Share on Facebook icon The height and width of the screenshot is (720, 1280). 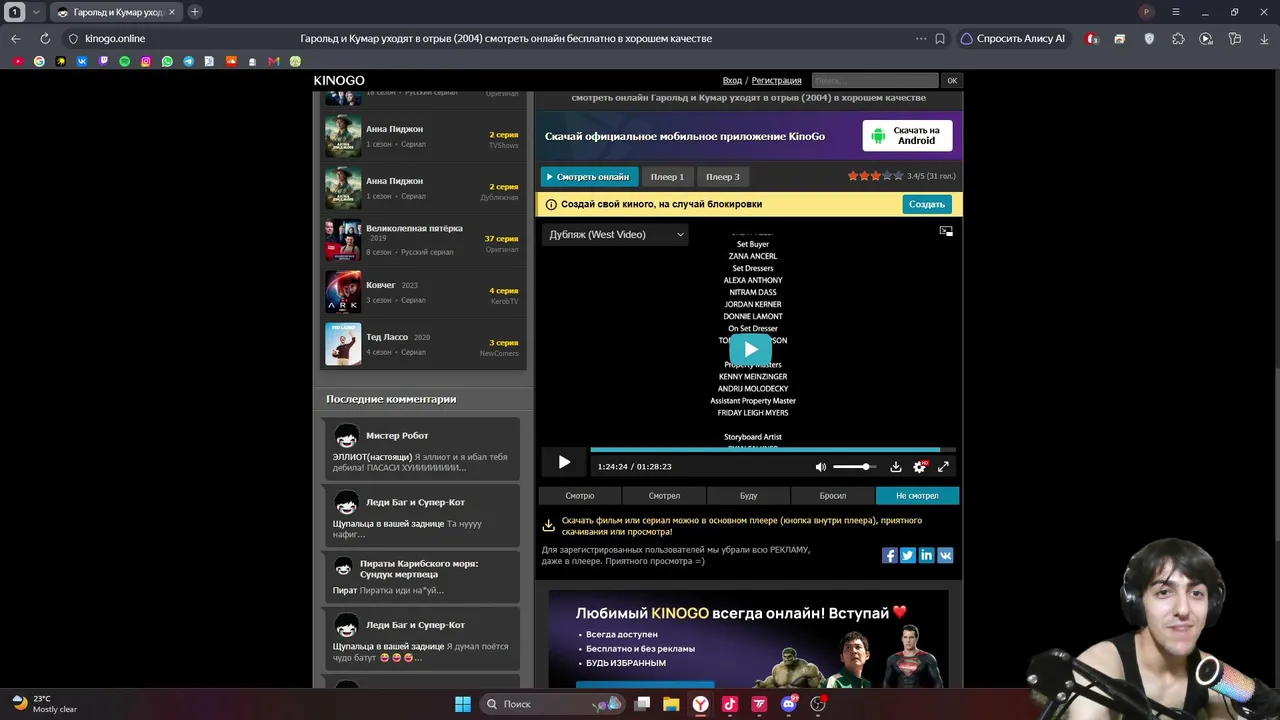click(x=889, y=555)
